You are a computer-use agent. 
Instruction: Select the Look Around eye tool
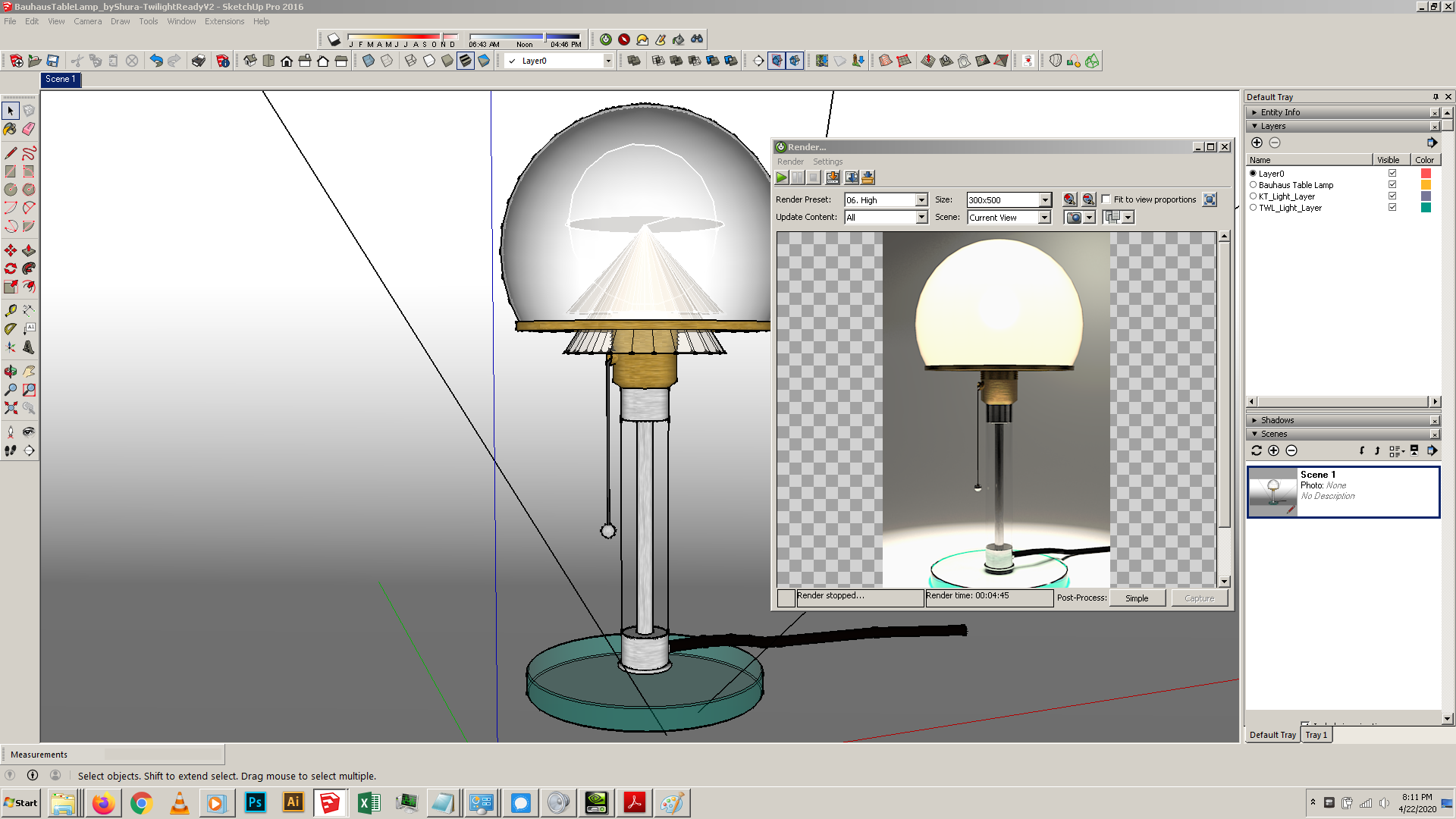tap(29, 431)
